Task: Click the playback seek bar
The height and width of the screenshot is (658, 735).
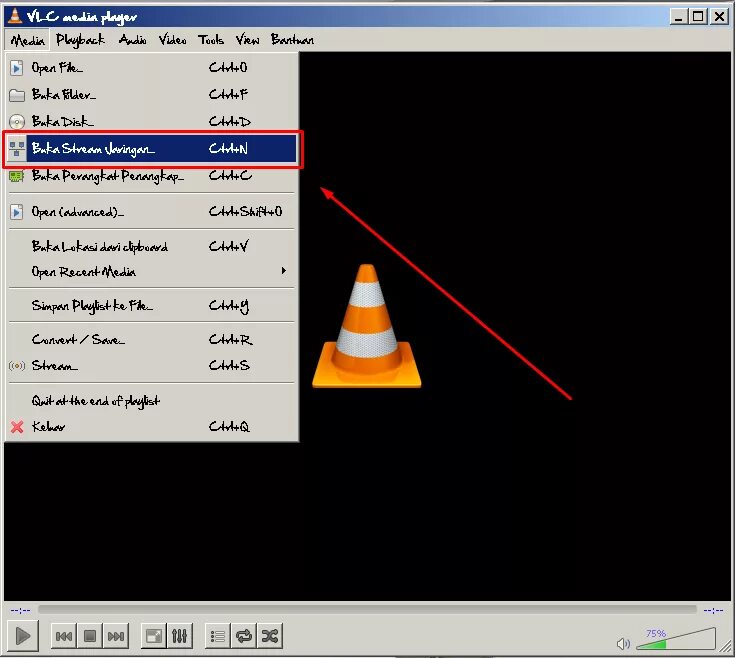Action: click(x=368, y=609)
